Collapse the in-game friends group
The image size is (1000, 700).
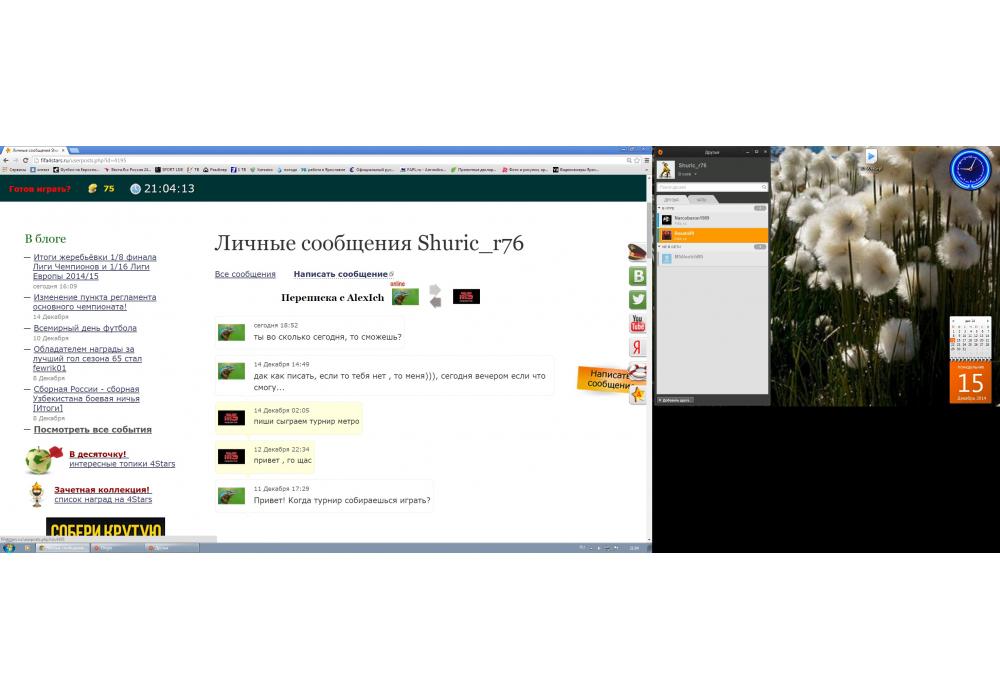click(661, 208)
